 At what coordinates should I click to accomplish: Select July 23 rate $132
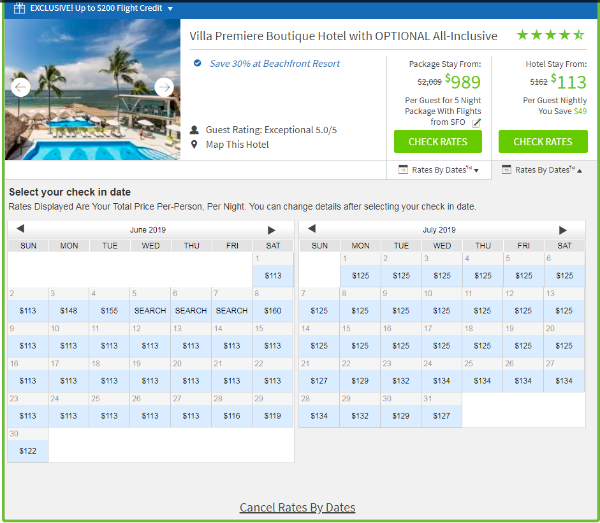[401, 381]
